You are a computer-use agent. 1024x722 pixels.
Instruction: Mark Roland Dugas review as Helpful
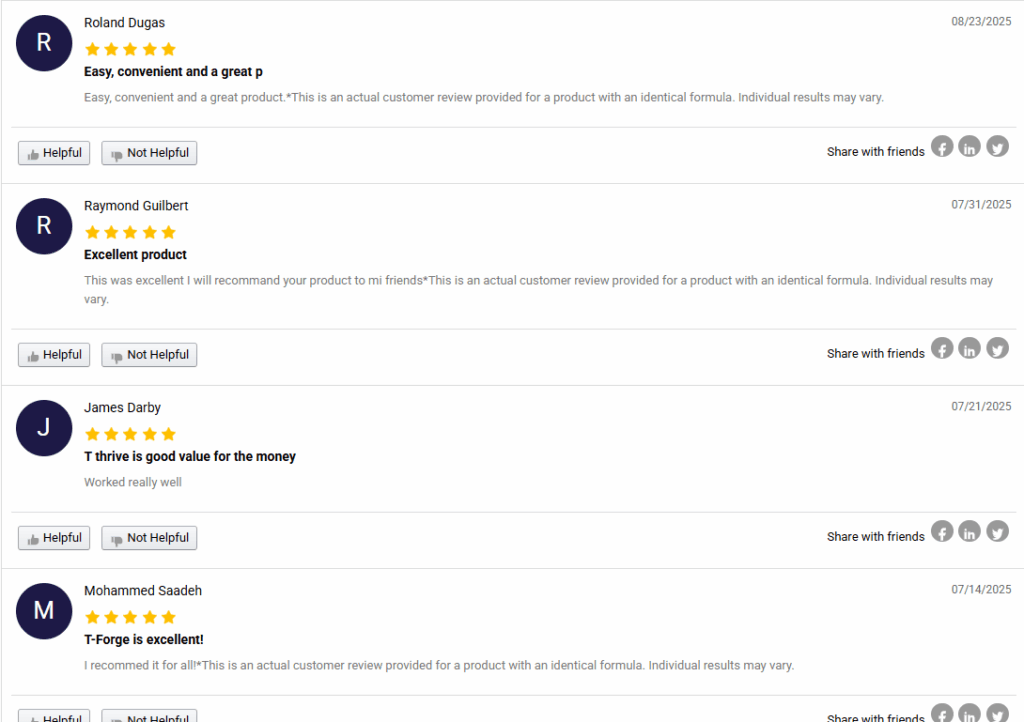point(54,153)
